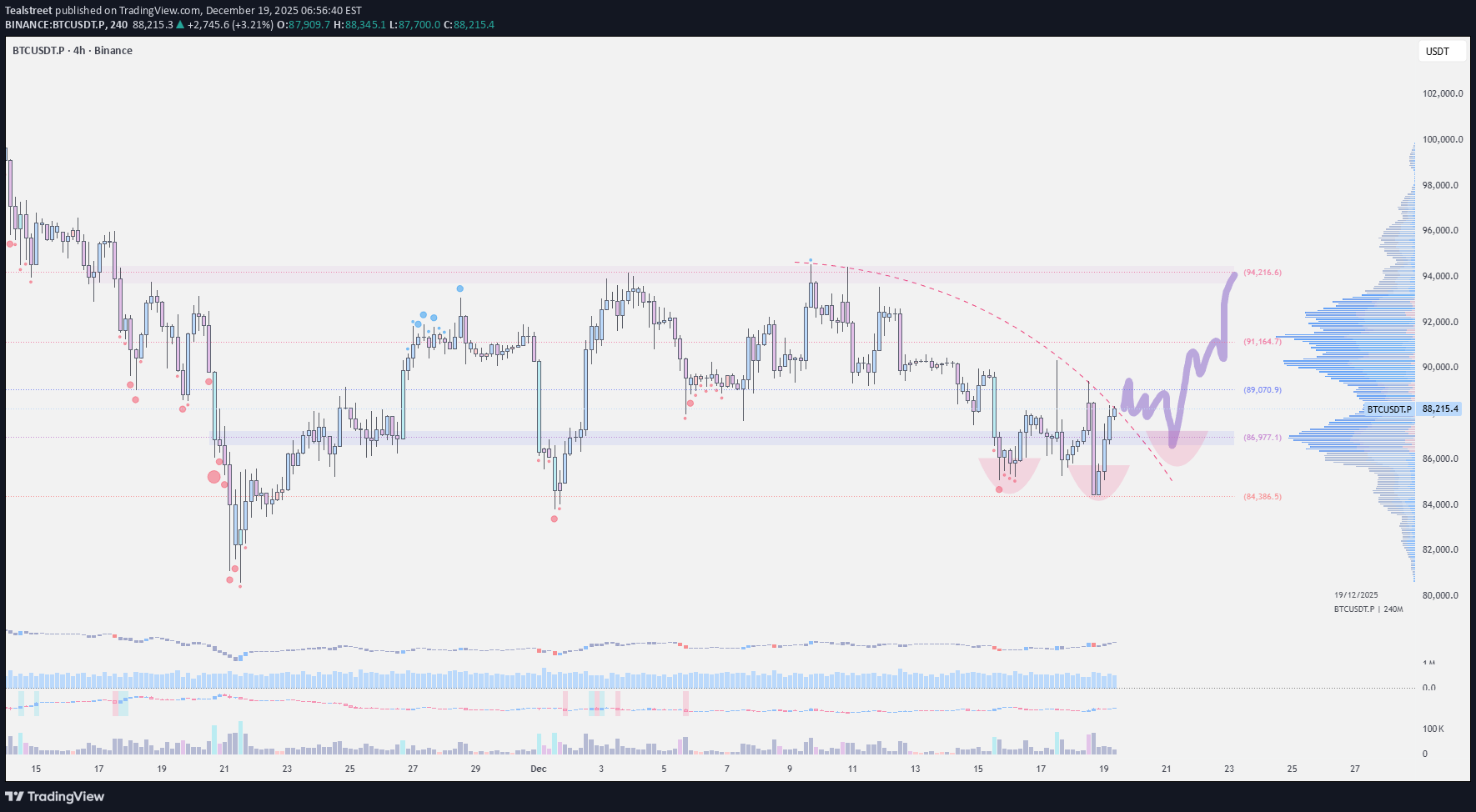
Task: Click the TradingView logo in bottom-left corner
Action: (56, 797)
